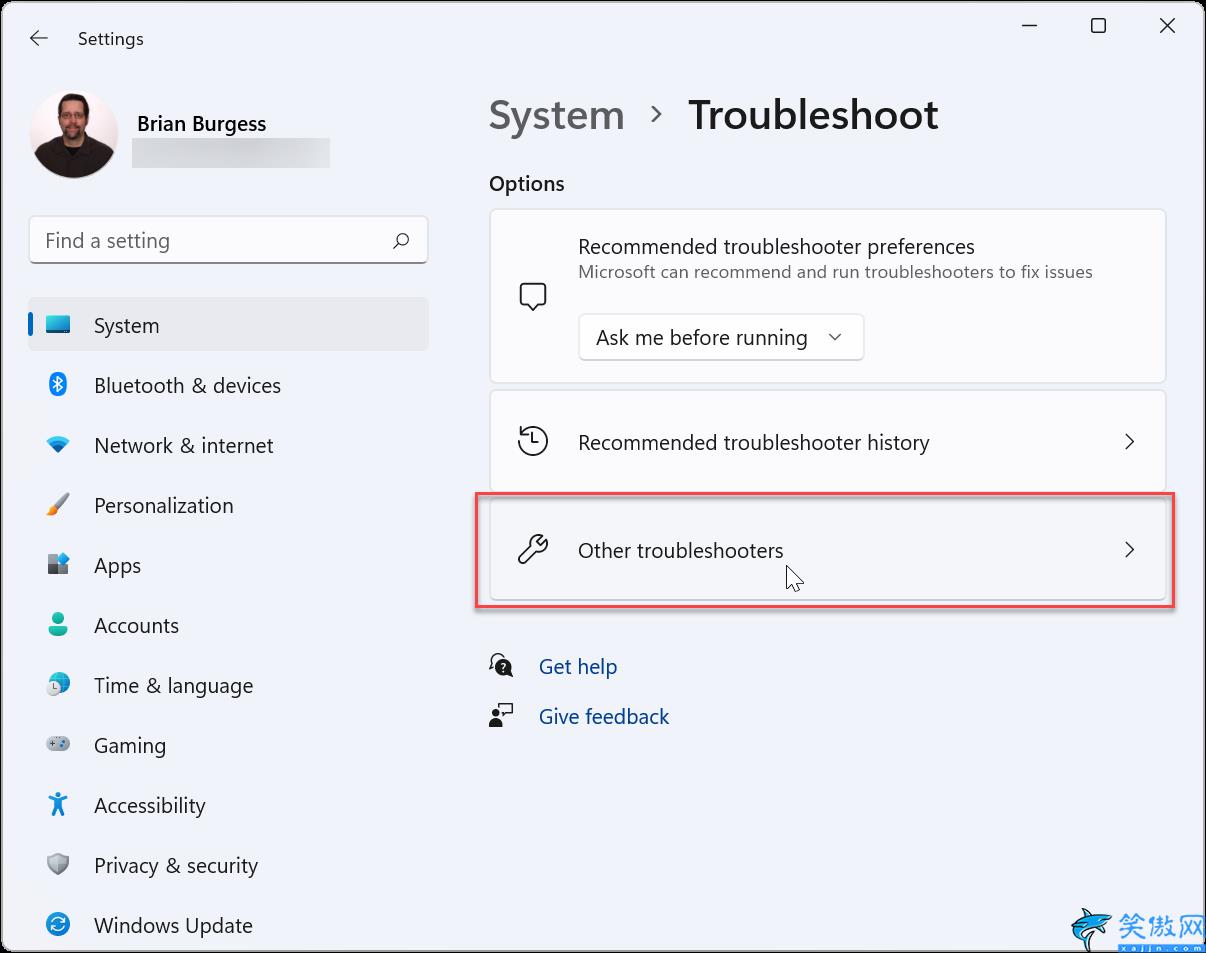Click the Recommended troubleshooter history label
This screenshot has height=953, width=1206.
coord(754,442)
